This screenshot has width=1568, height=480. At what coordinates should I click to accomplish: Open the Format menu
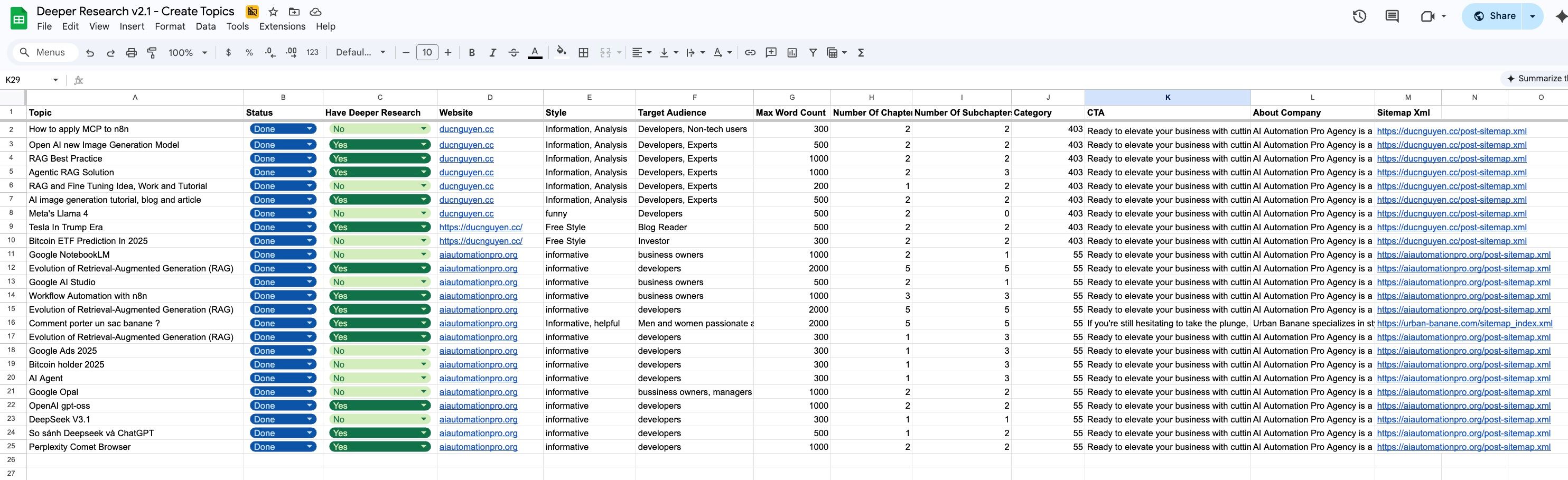[170, 26]
